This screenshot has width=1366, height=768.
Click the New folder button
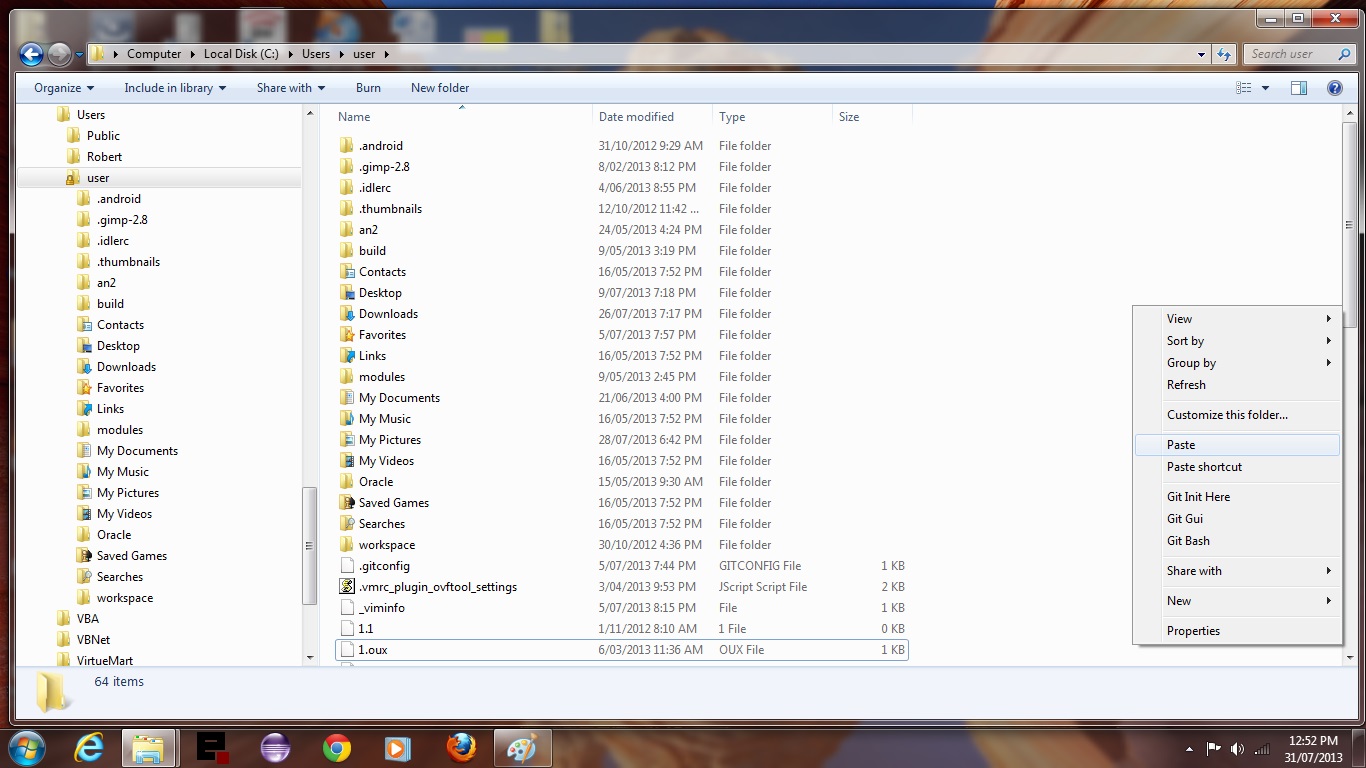pos(440,88)
